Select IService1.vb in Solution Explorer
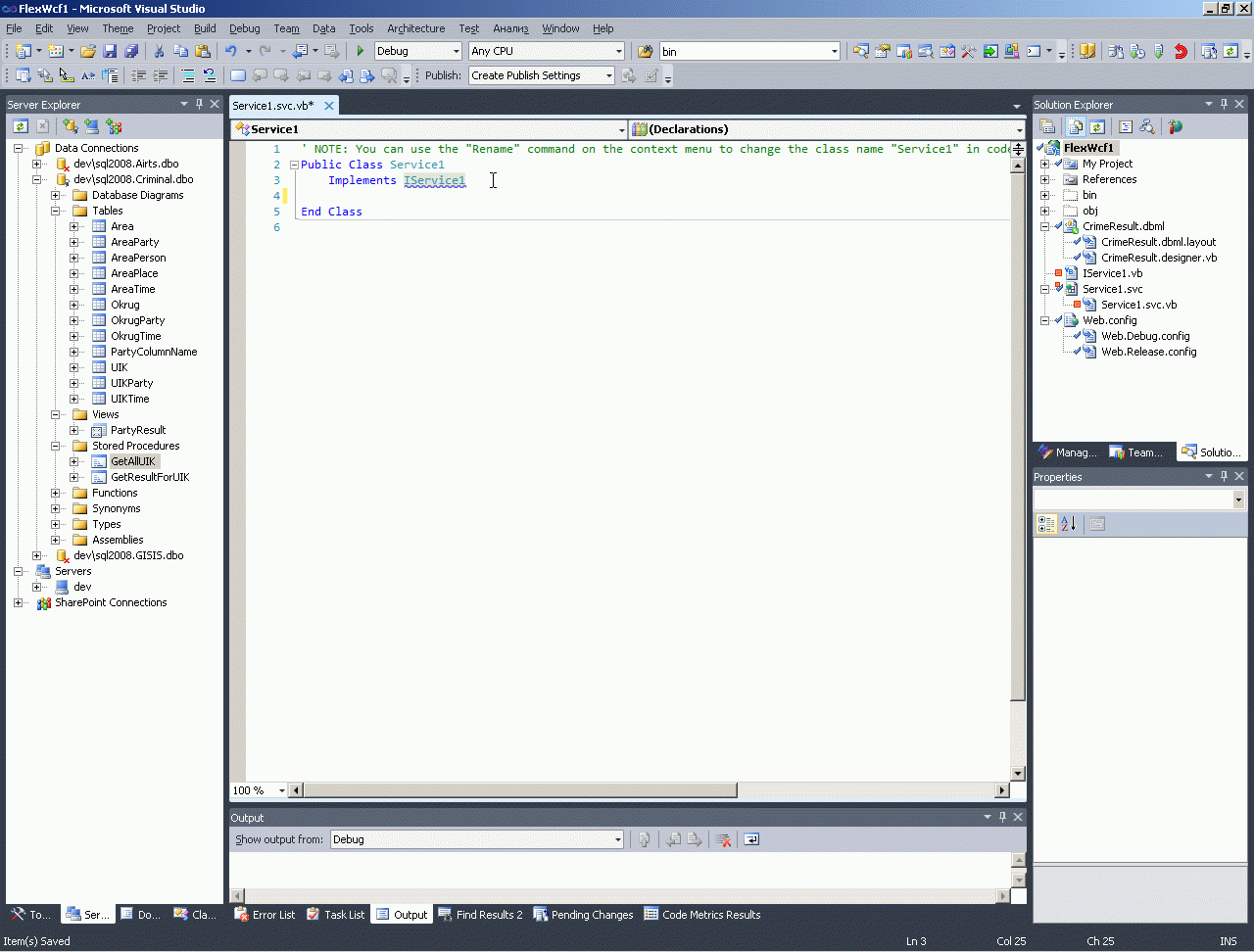 coord(1112,273)
